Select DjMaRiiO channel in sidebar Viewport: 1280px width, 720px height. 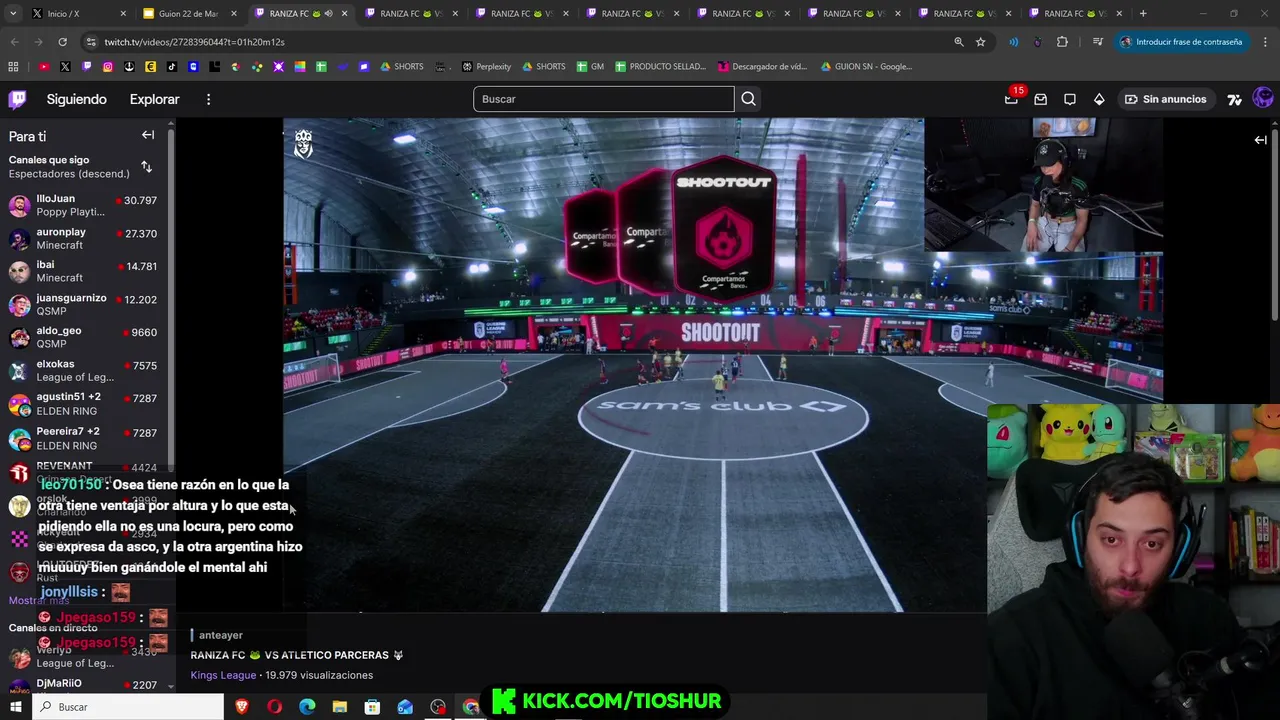[84, 686]
